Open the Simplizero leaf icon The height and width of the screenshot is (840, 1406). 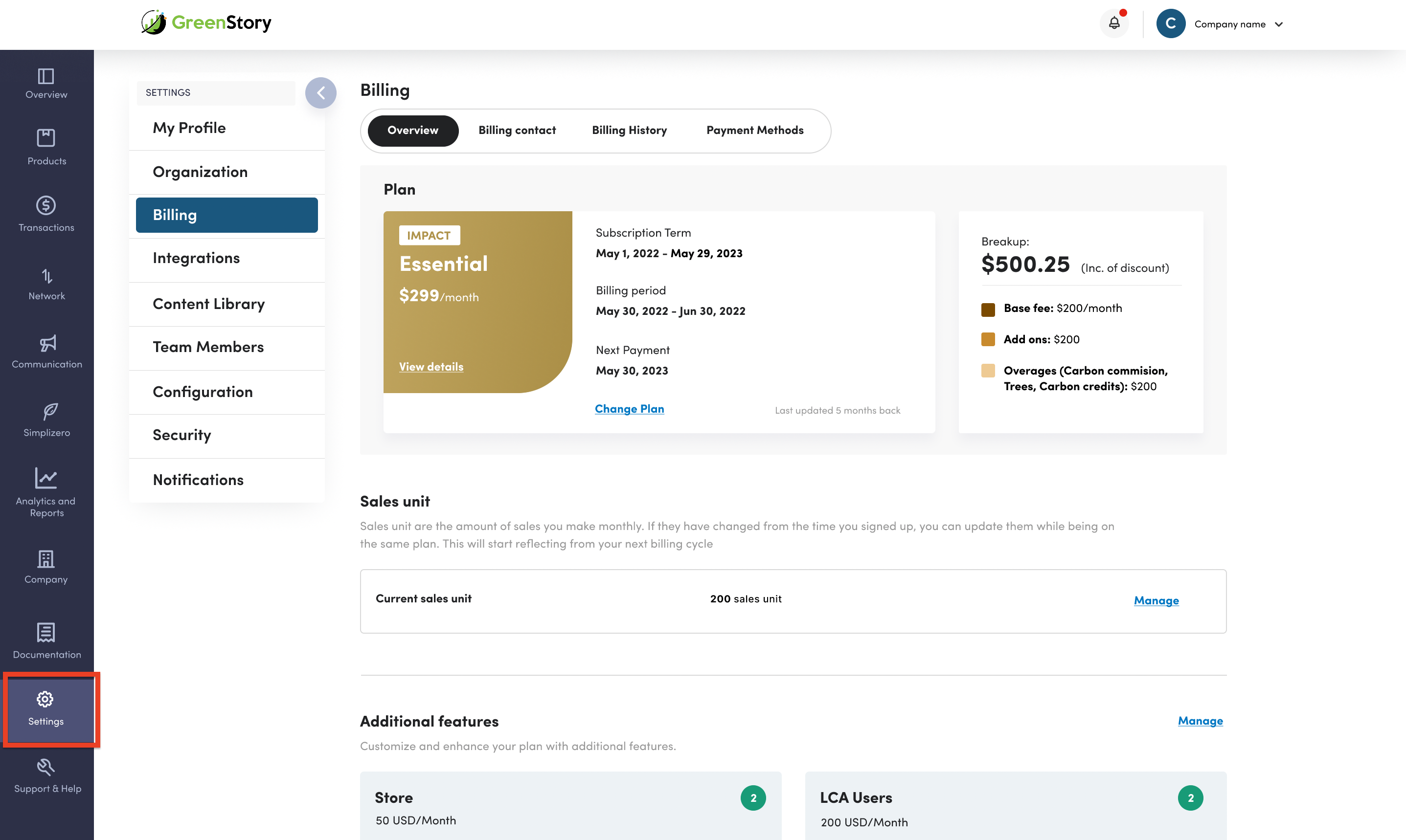pyautogui.click(x=50, y=411)
